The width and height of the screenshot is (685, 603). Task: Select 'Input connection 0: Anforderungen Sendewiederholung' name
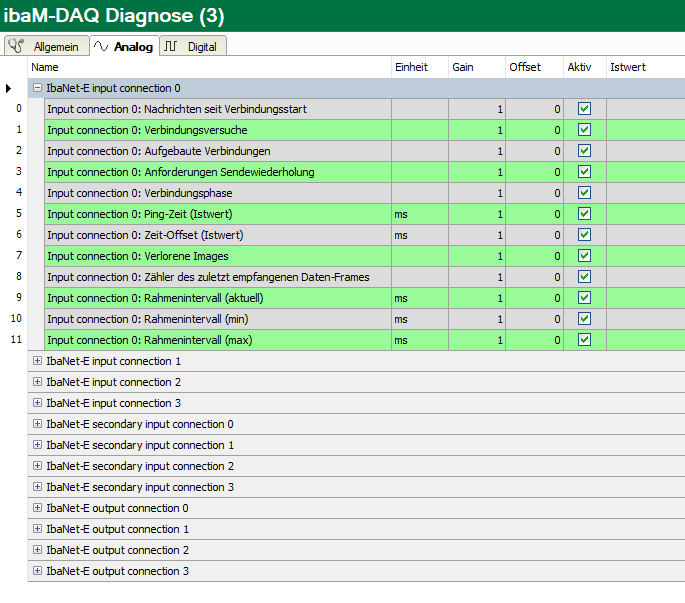[218, 172]
